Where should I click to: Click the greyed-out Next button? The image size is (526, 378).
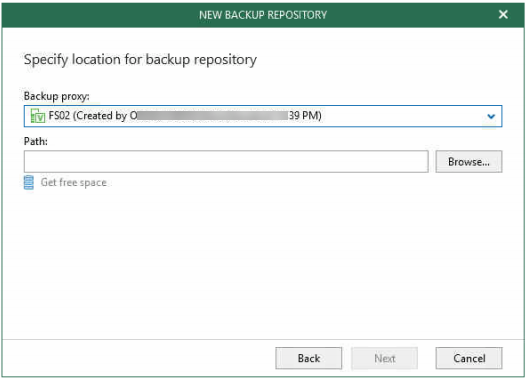pyautogui.click(x=384, y=358)
